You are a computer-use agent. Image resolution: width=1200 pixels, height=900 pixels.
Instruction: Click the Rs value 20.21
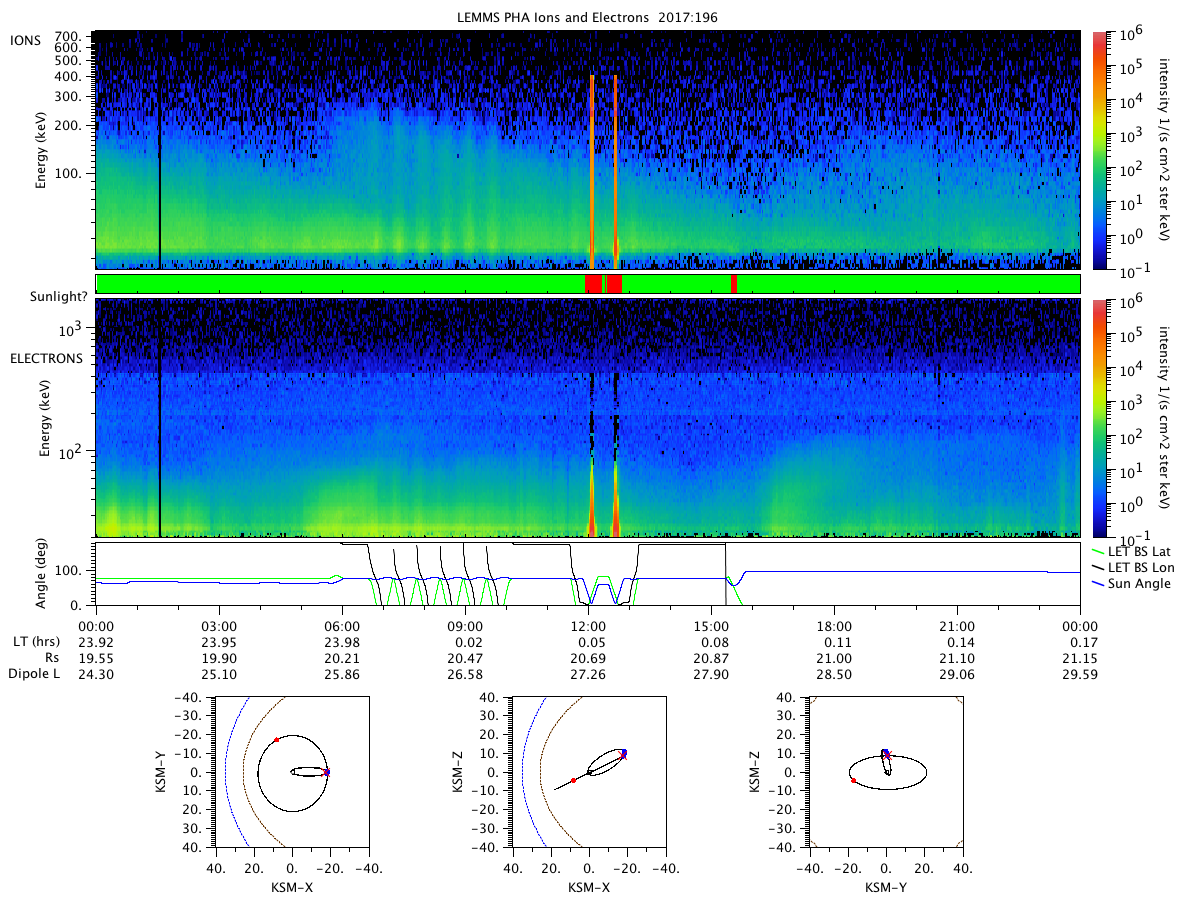click(342, 659)
